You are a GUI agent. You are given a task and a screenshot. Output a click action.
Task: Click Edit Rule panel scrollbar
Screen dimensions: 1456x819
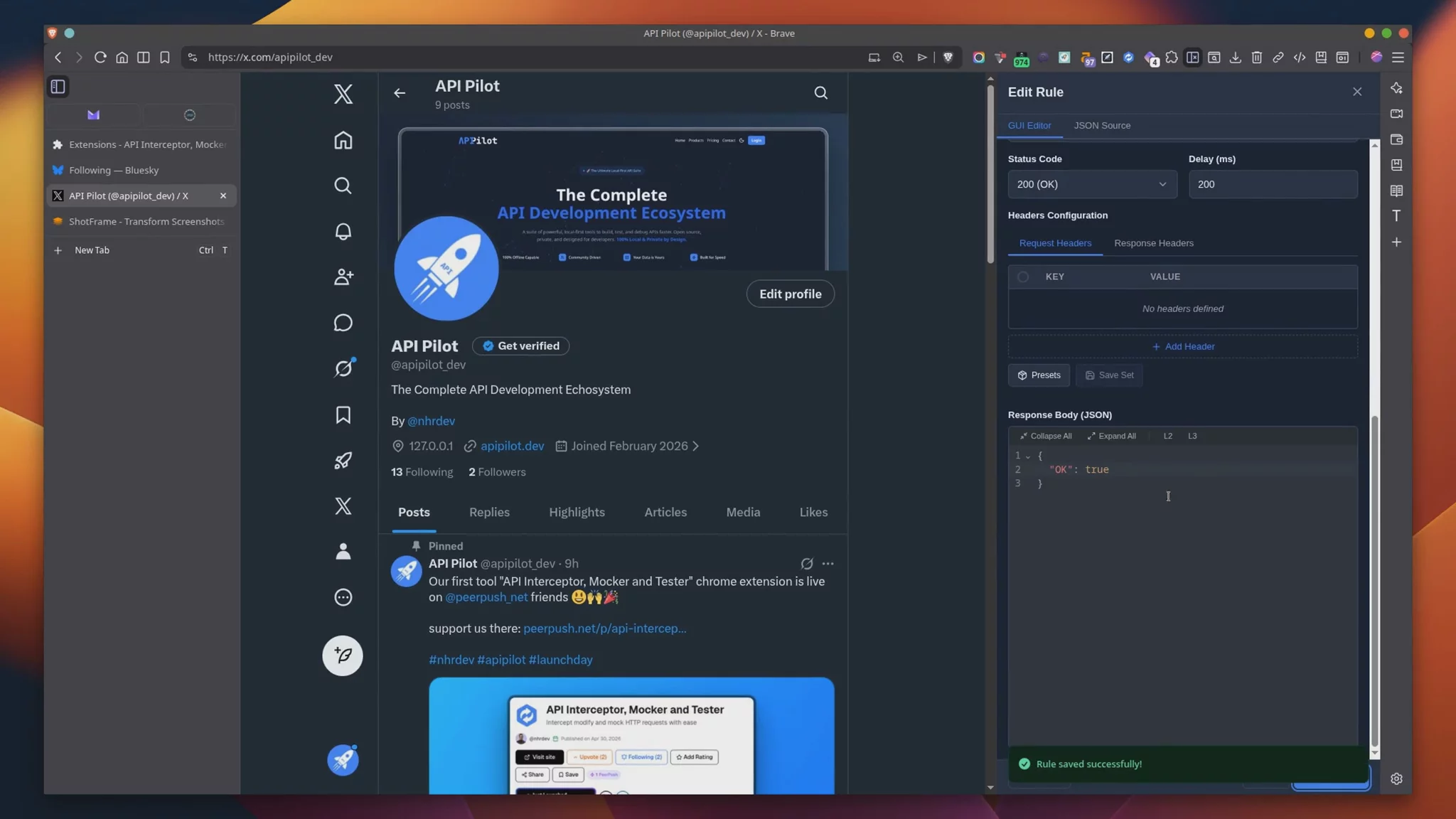pos(1374,580)
